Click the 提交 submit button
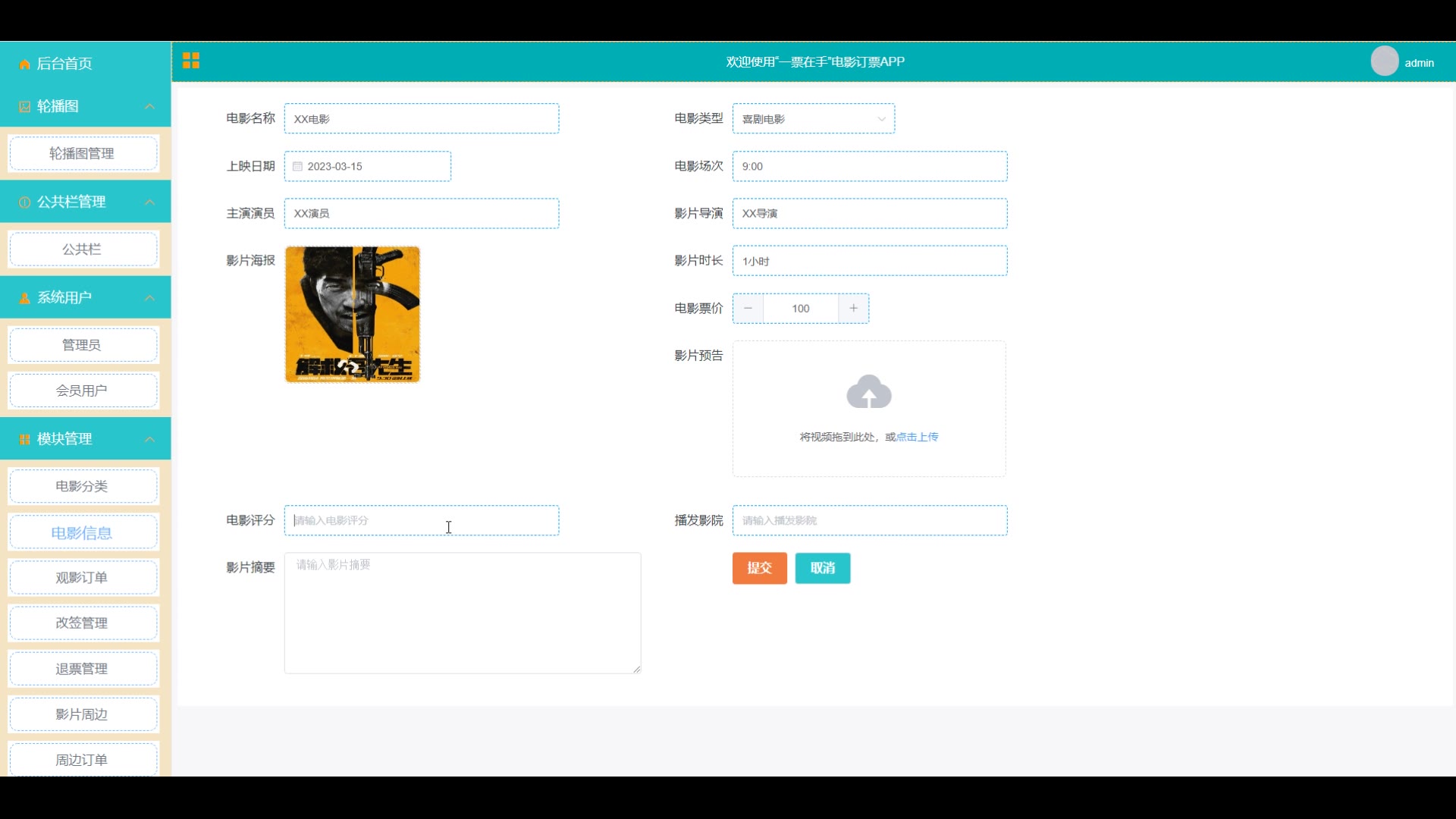Viewport: 1456px width, 819px height. (x=759, y=568)
